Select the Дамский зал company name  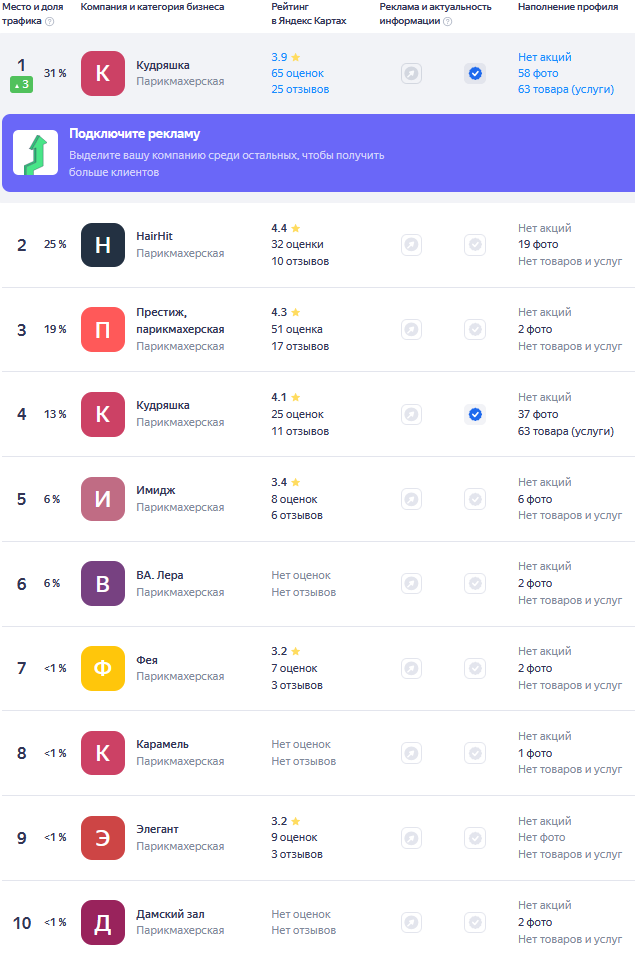point(170,914)
